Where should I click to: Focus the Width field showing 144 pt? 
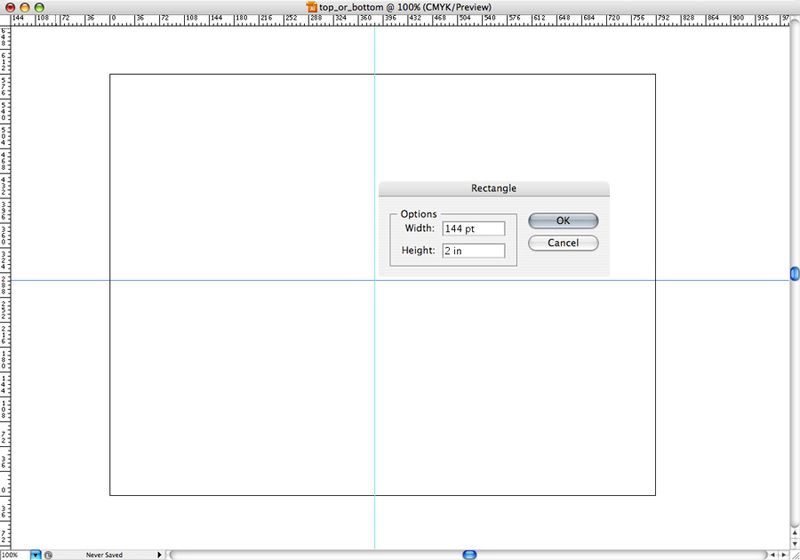point(473,228)
